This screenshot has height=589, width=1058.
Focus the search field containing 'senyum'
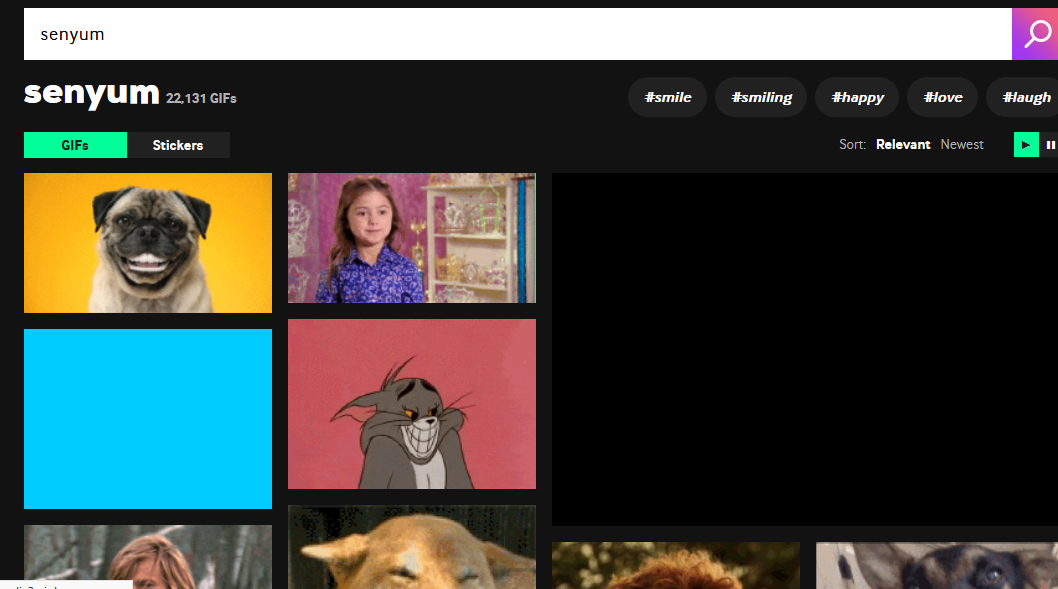click(518, 34)
